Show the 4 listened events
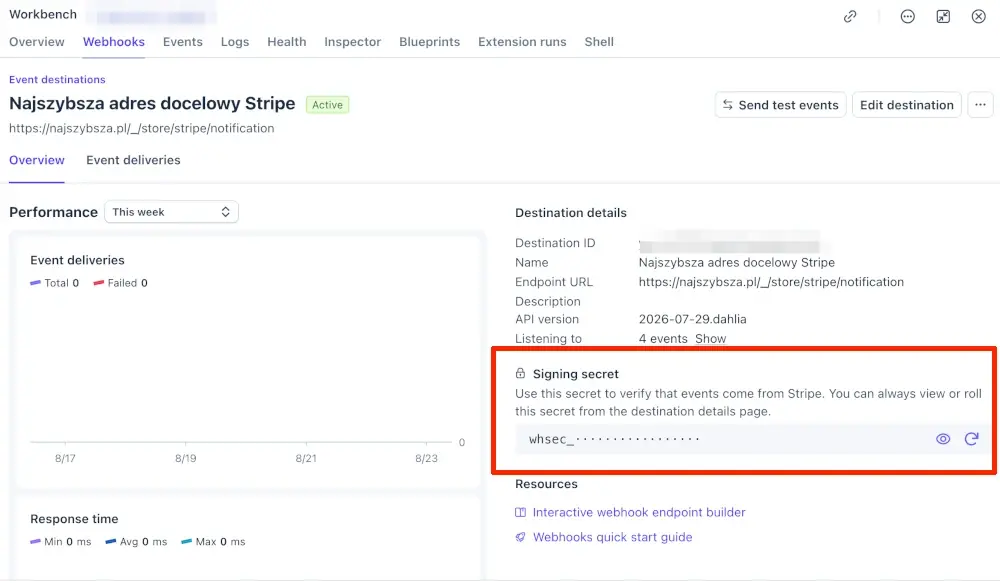This screenshot has width=1000, height=583. 710,339
